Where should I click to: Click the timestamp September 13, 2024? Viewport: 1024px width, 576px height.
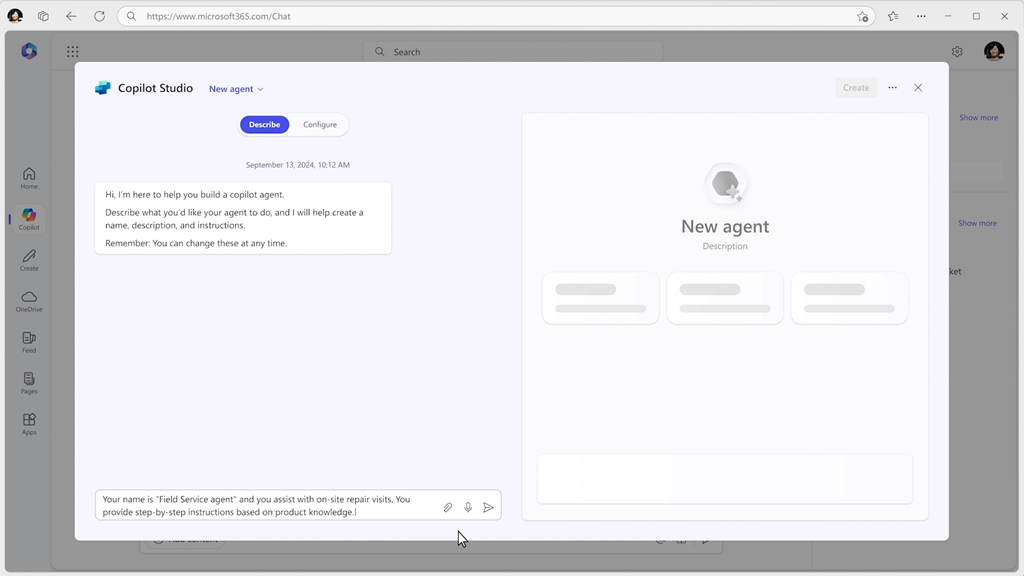click(298, 165)
